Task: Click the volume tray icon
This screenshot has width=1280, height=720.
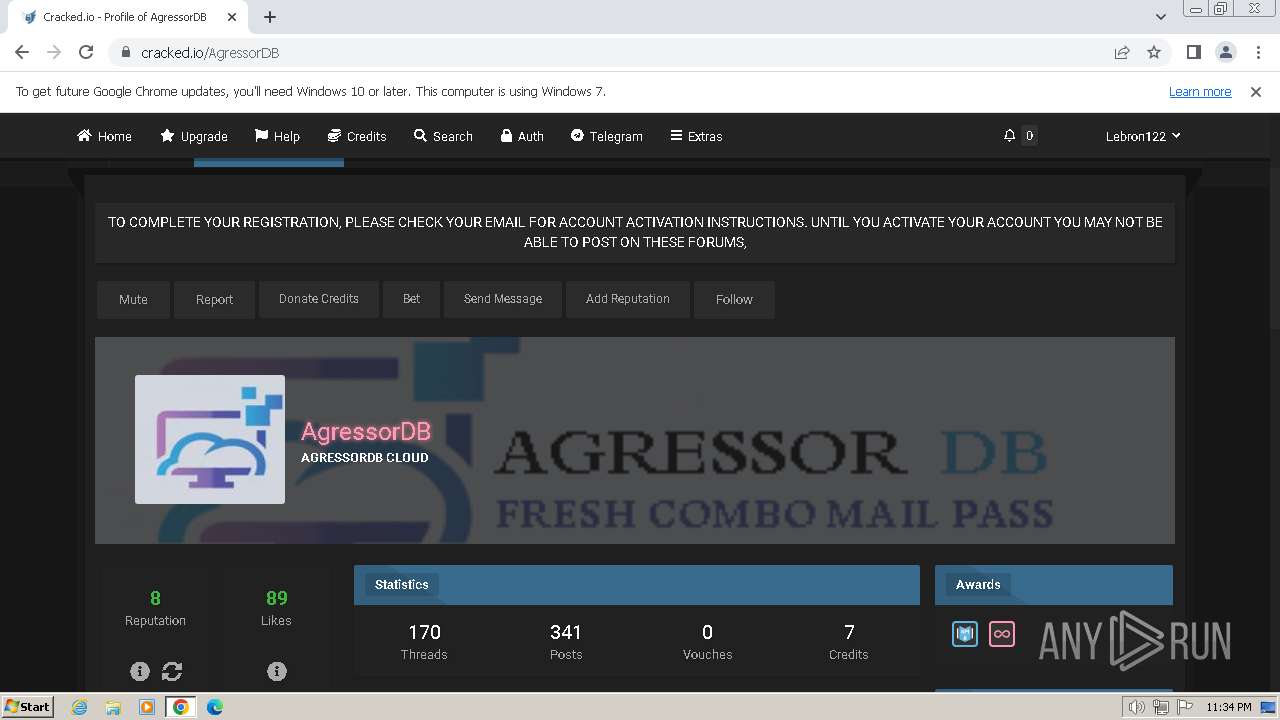Action: click(1137, 707)
